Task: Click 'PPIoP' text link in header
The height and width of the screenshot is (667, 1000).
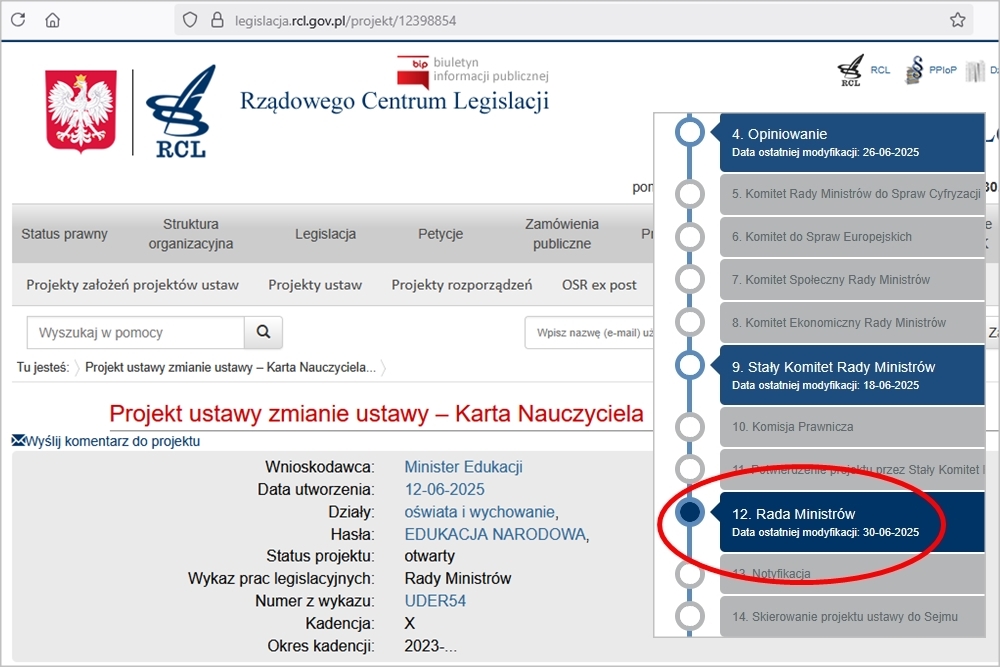Action: point(943,70)
